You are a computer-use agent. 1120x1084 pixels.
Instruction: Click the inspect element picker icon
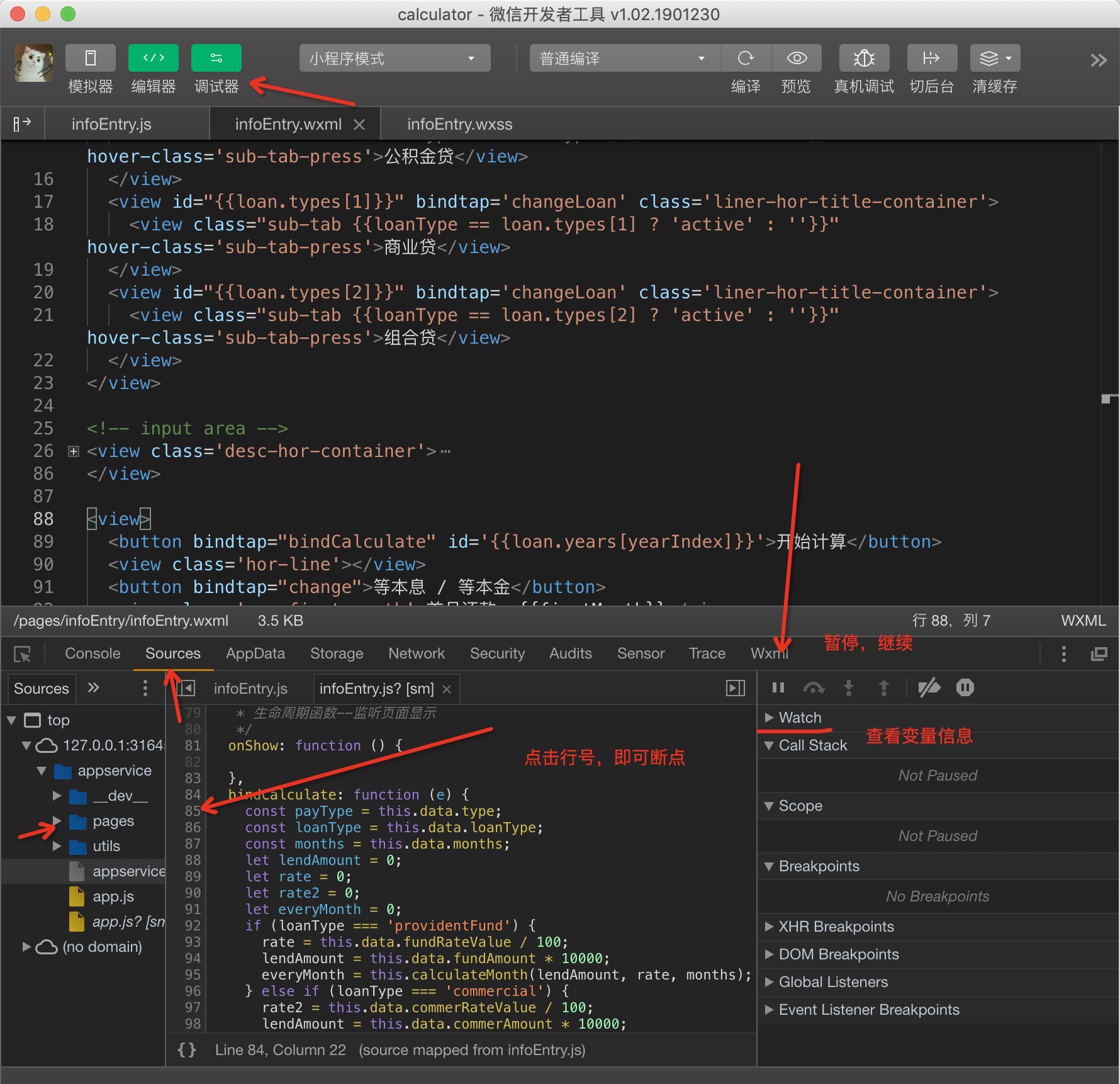[x=23, y=654]
